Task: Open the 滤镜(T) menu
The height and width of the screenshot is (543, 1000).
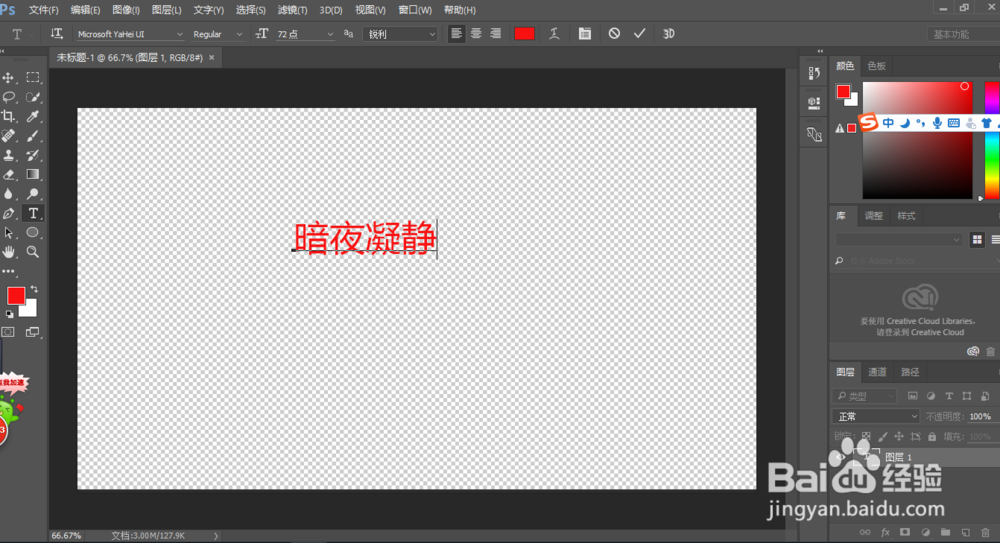Action: pos(292,10)
